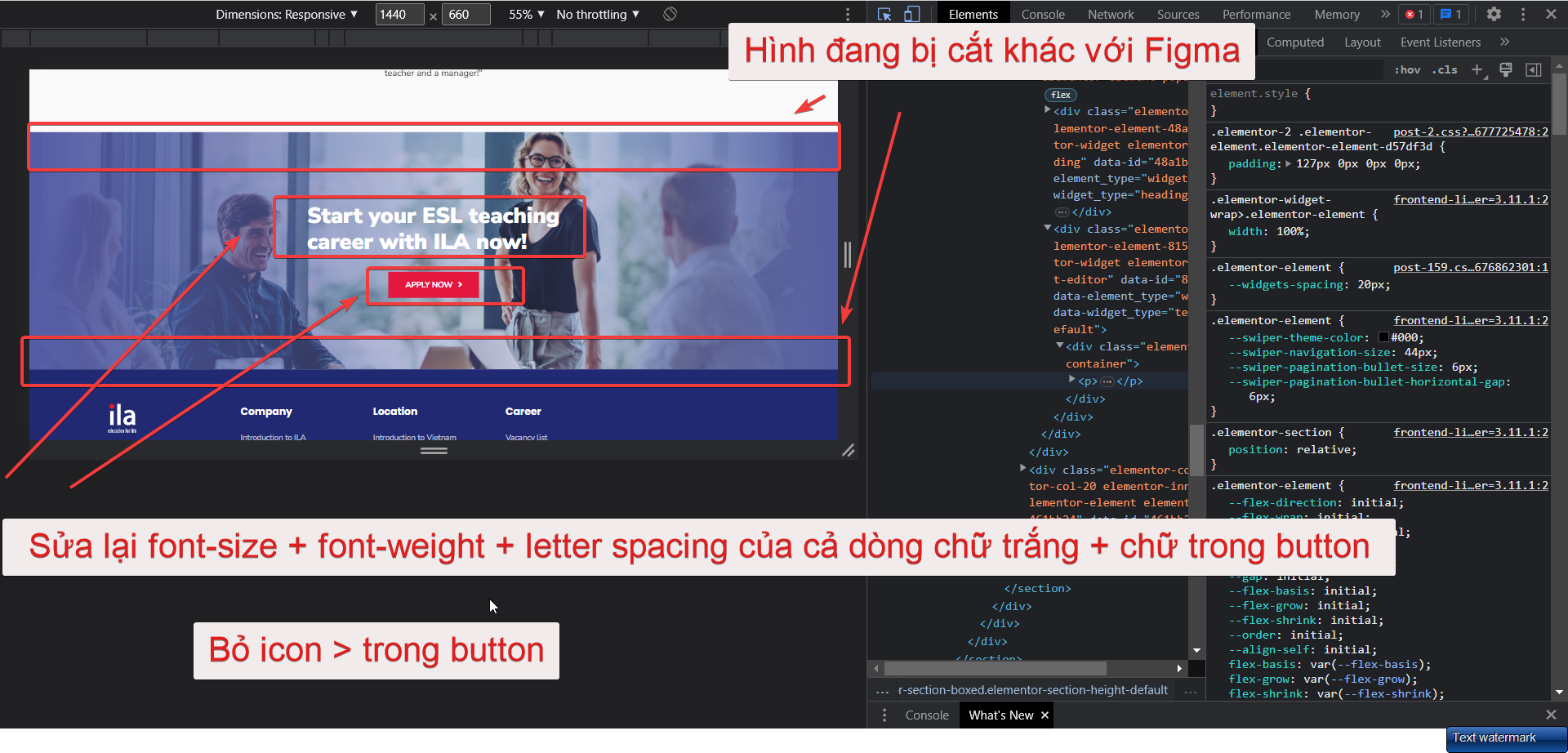Open the console drawer kebab menu
The width and height of the screenshot is (1568, 753).
pos(884,715)
